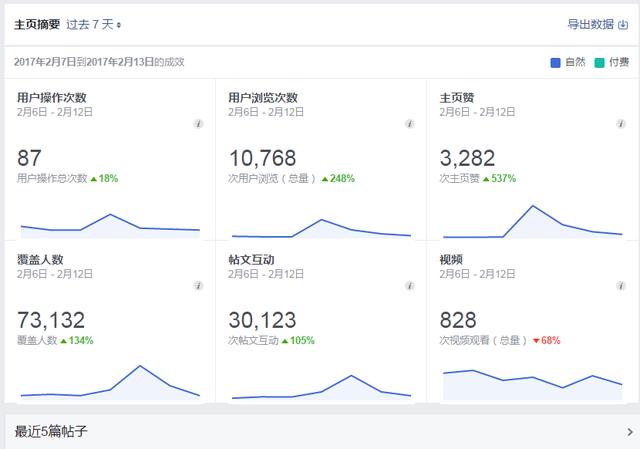Click the blue 自然 legend swatch
The width and height of the screenshot is (640, 449).
pyautogui.click(x=555, y=62)
